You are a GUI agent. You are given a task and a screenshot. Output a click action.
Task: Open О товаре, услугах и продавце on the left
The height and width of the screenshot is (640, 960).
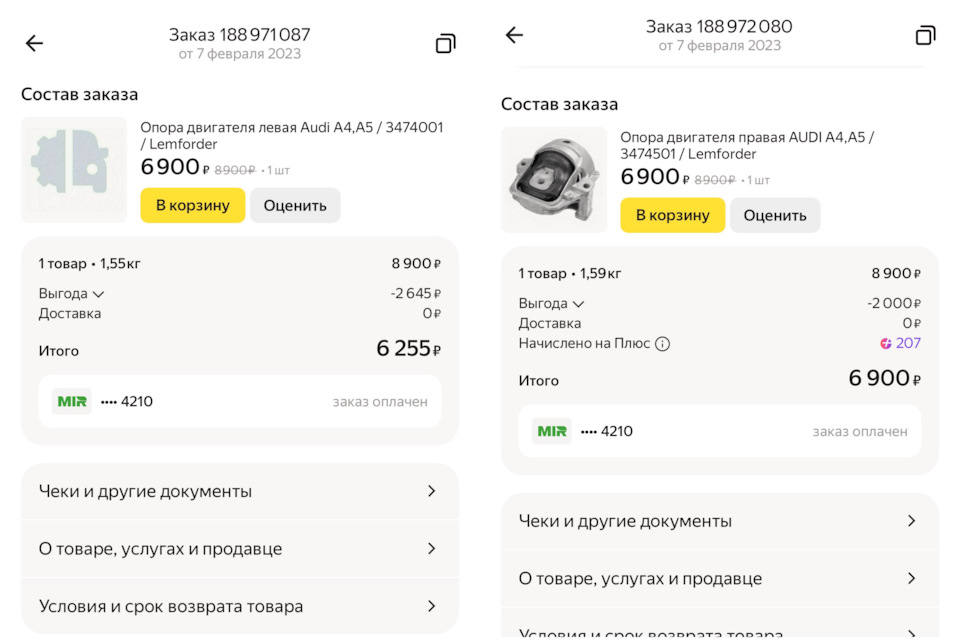click(240, 549)
